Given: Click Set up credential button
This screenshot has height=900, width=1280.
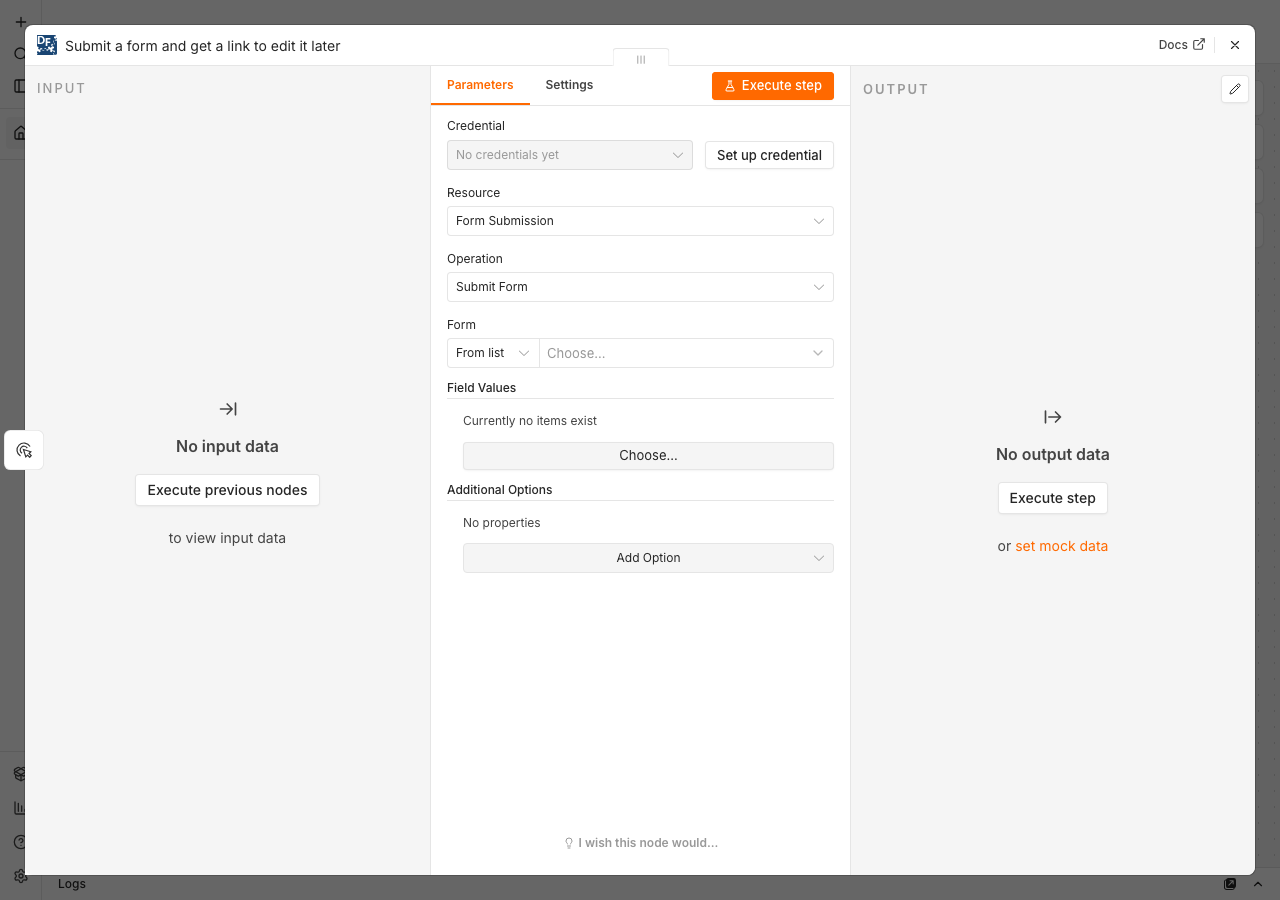Looking at the screenshot, I should [x=769, y=155].
